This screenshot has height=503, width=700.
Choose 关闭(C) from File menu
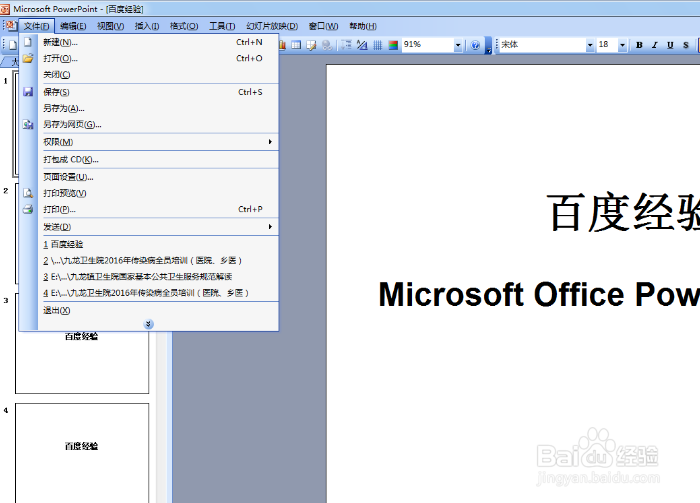(x=150, y=74)
